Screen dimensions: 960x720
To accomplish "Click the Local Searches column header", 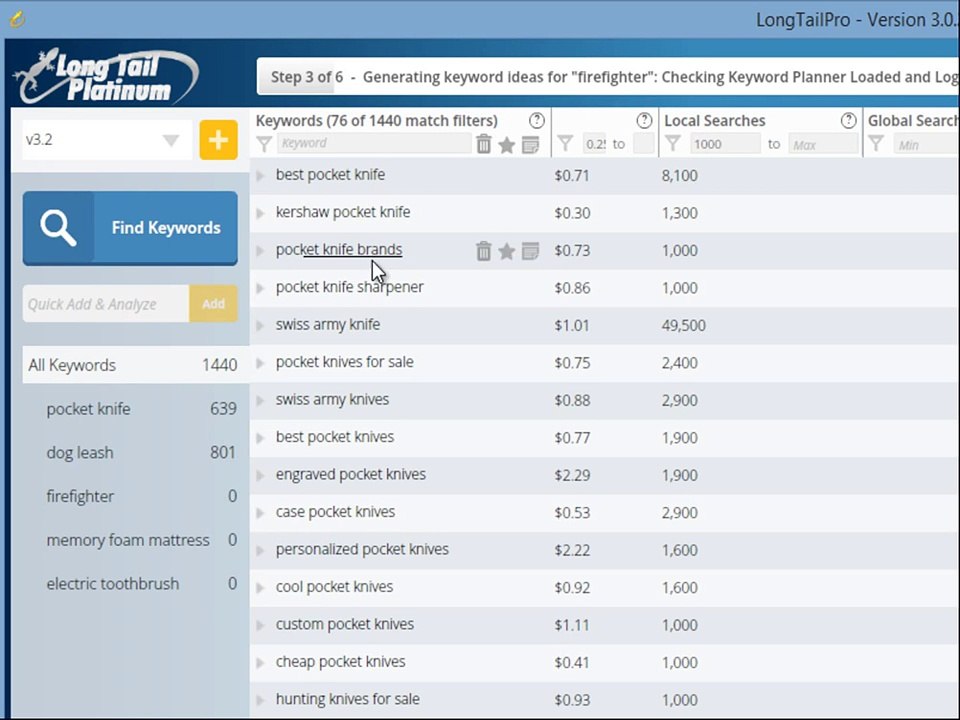I will [714, 121].
